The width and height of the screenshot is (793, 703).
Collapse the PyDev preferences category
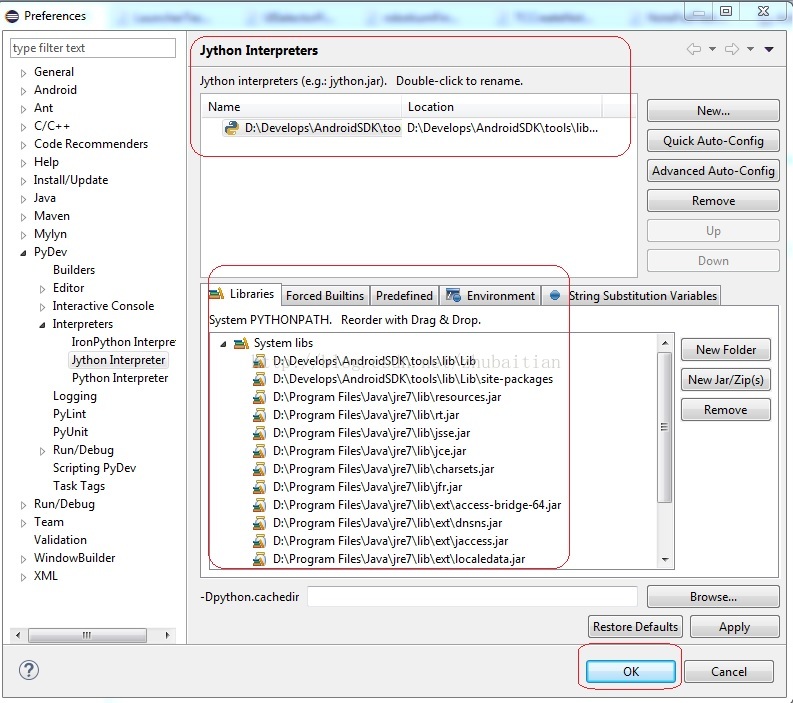[x=23, y=253]
